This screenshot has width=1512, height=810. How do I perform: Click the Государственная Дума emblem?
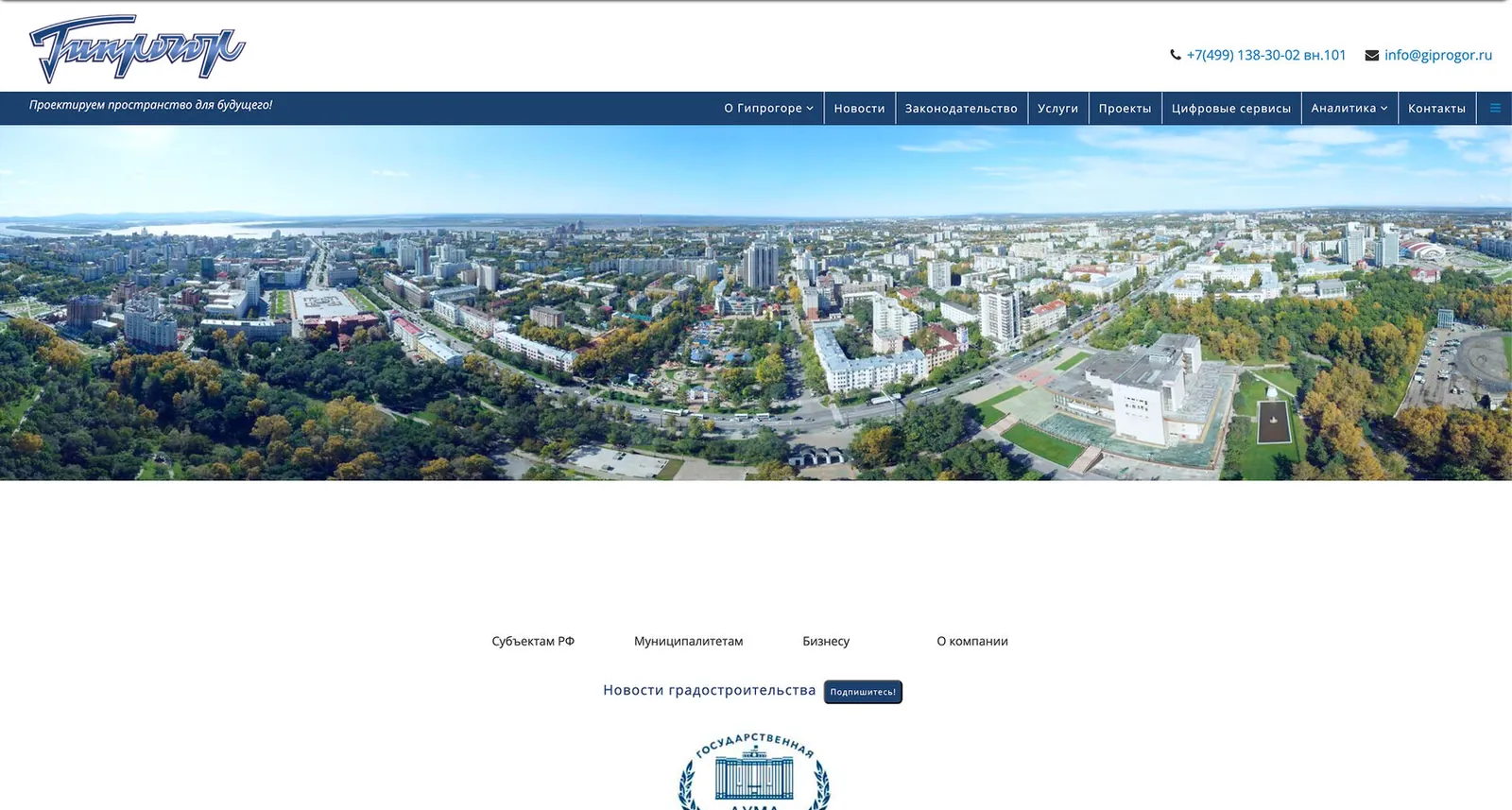(754, 771)
